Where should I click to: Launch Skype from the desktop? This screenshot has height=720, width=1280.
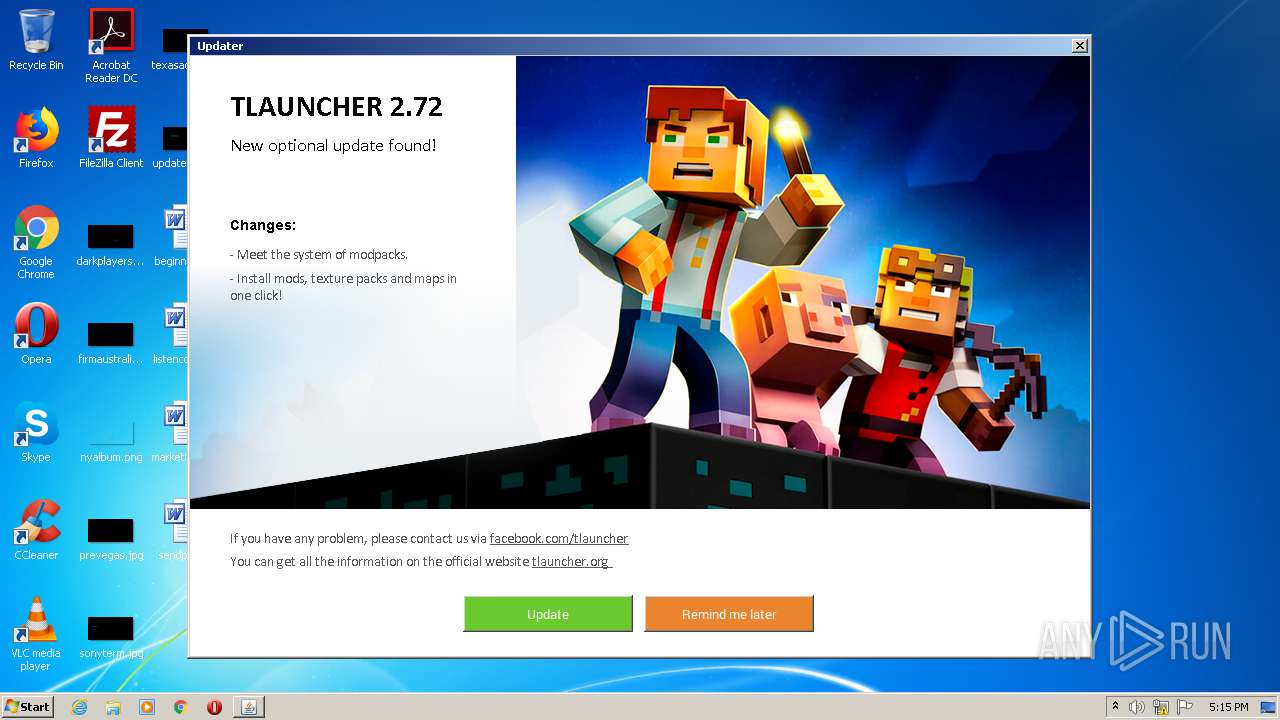click(x=36, y=432)
